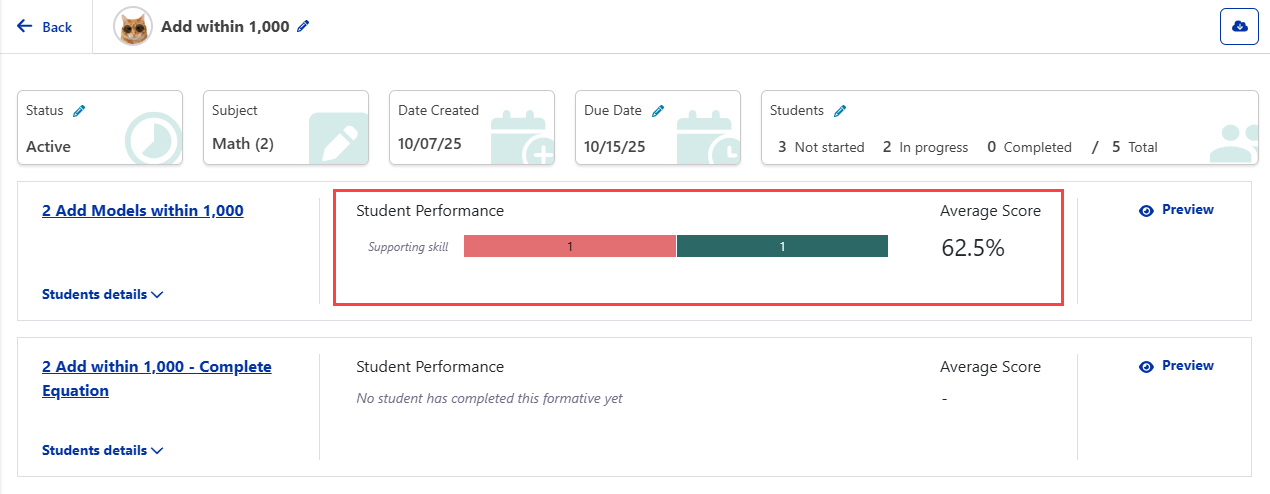Click the 2 In progress count
The width and height of the screenshot is (1270, 494).
(925, 147)
